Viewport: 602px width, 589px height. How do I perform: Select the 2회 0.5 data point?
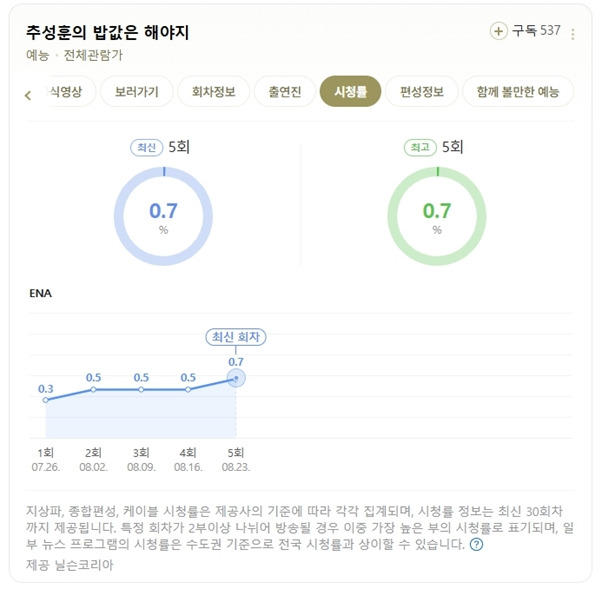(x=93, y=389)
